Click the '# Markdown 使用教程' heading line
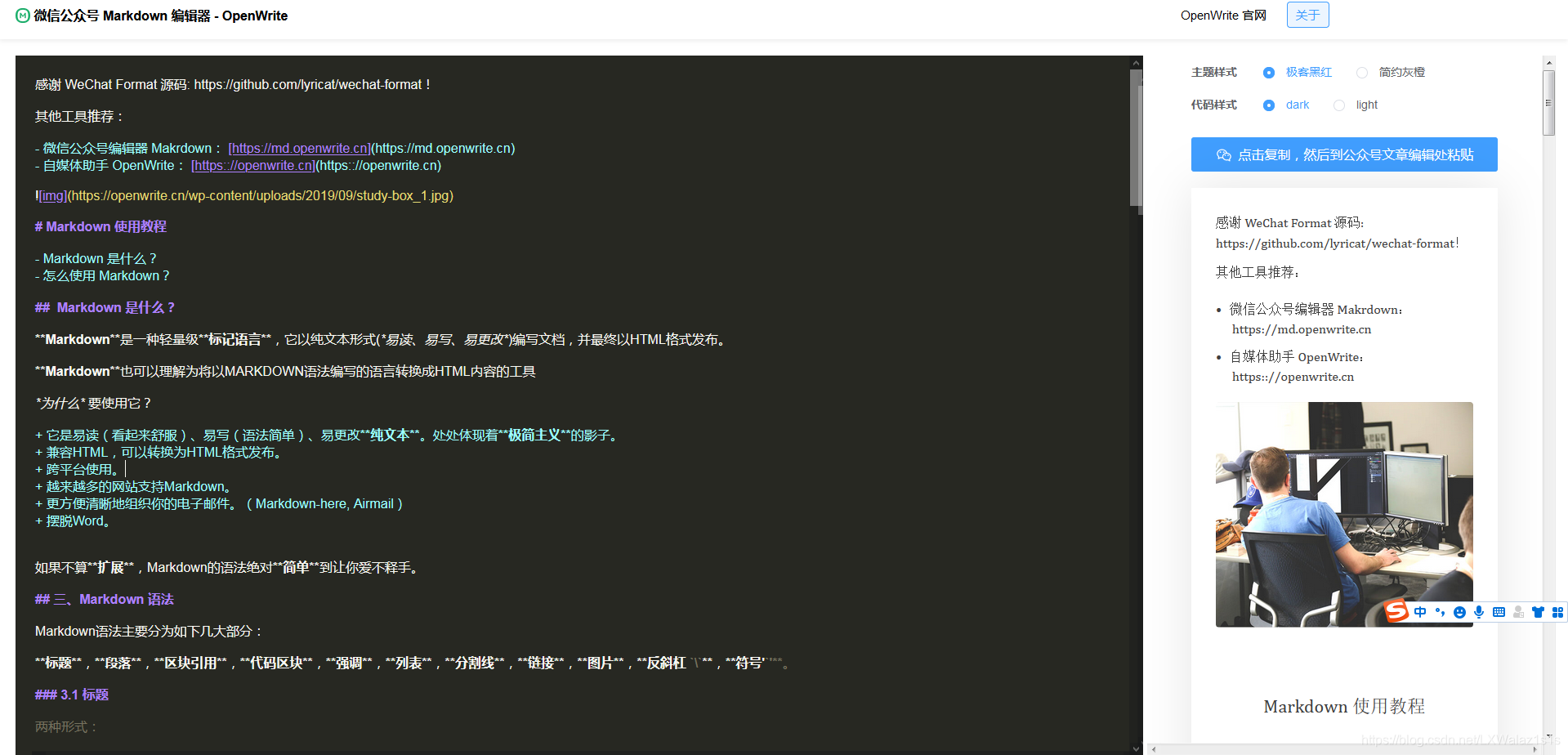1568x755 pixels. [x=101, y=226]
